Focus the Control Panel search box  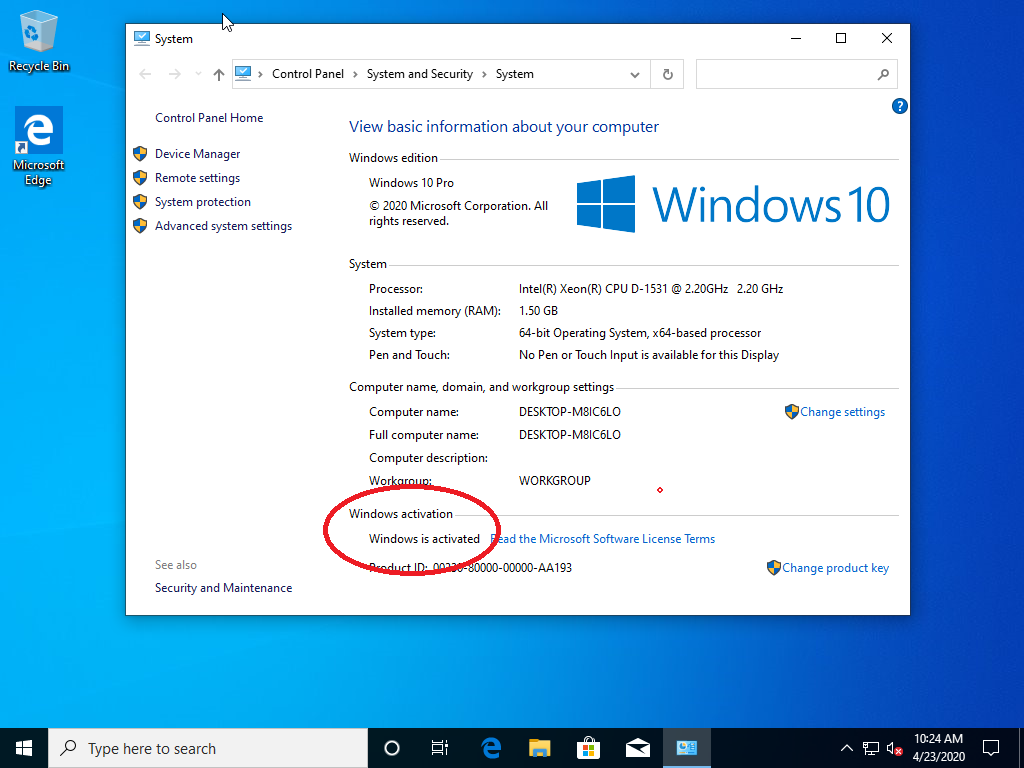coord(796,74)
